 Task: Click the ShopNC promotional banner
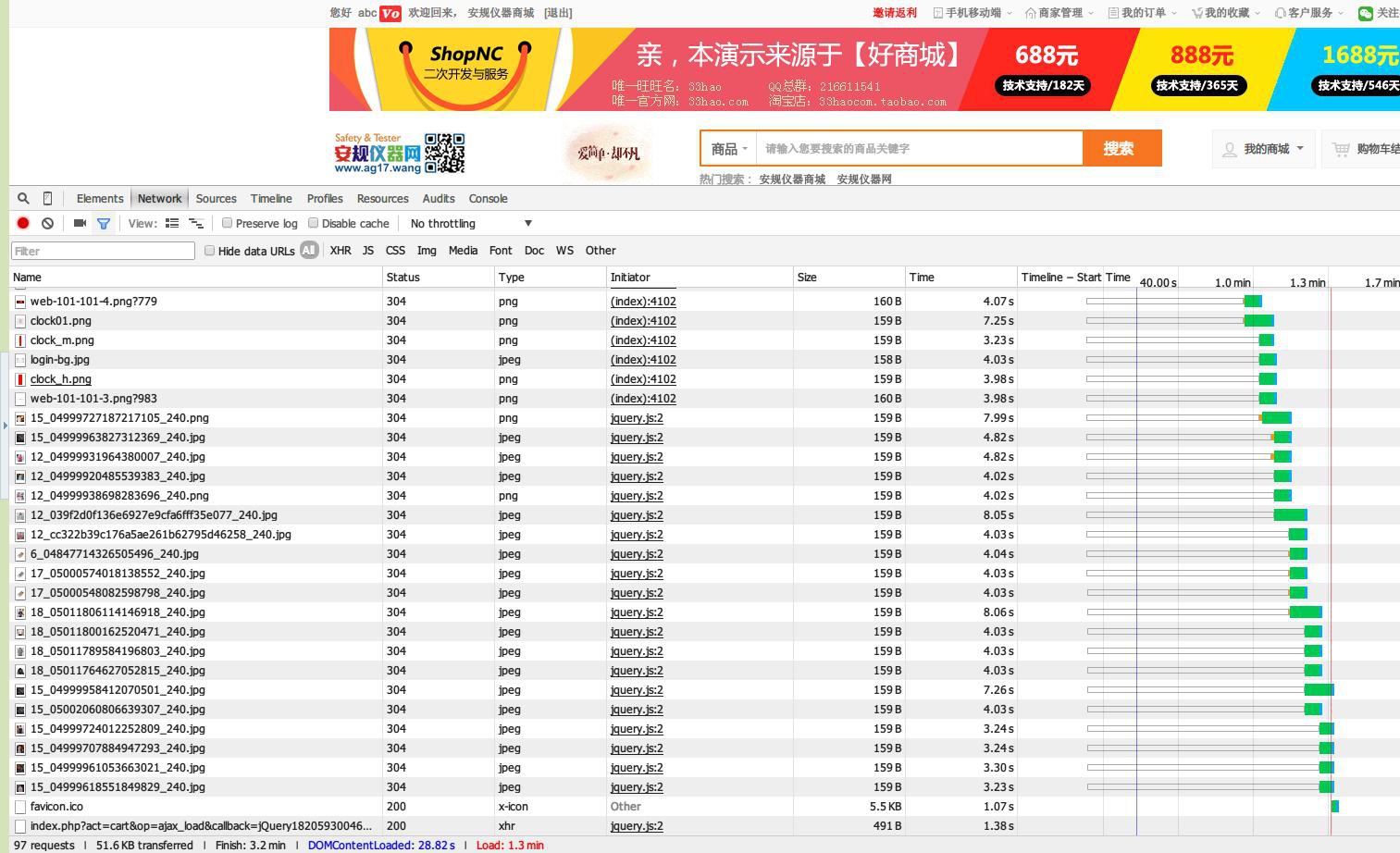pos(864,69)
